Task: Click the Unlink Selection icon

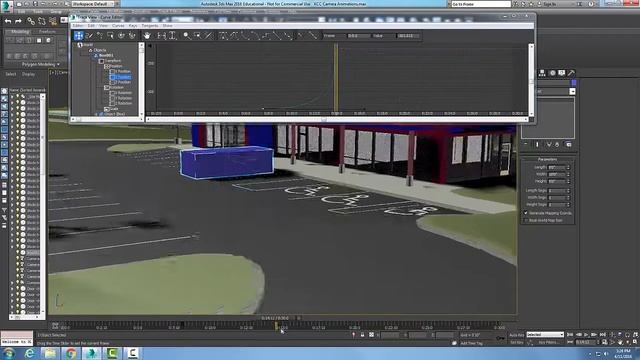Action: [x=42, y=21]
